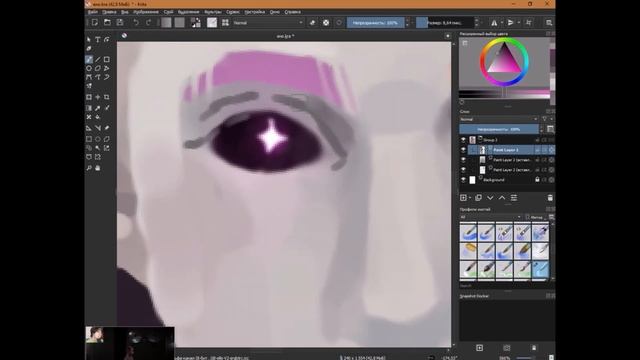
Task: Open the Layer menu
Action: [x=168, y=12]
